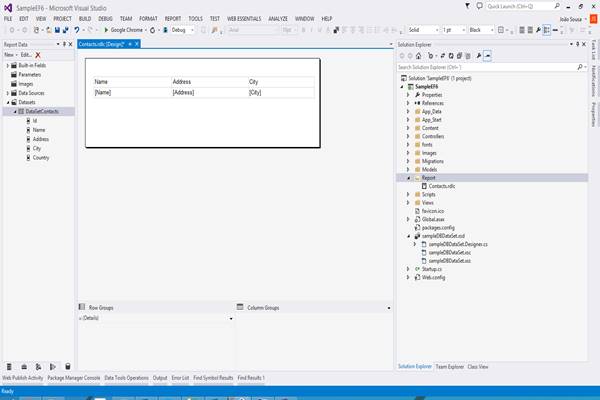Open the Column Groups pane dropdown arrow
Image resolution: width=600 pixels, height=400 pixels.
(389, 308)
